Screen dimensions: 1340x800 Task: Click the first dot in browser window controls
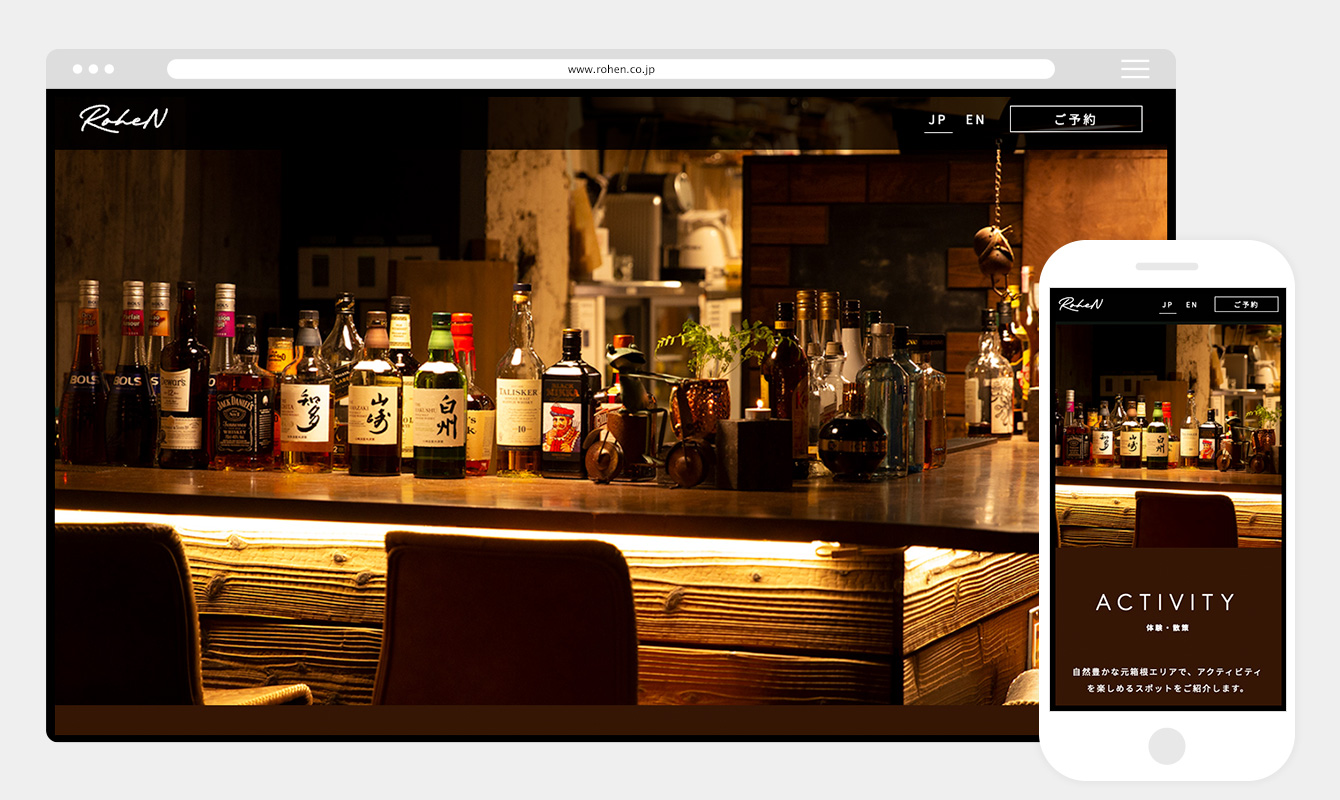[x=78, y=69]
